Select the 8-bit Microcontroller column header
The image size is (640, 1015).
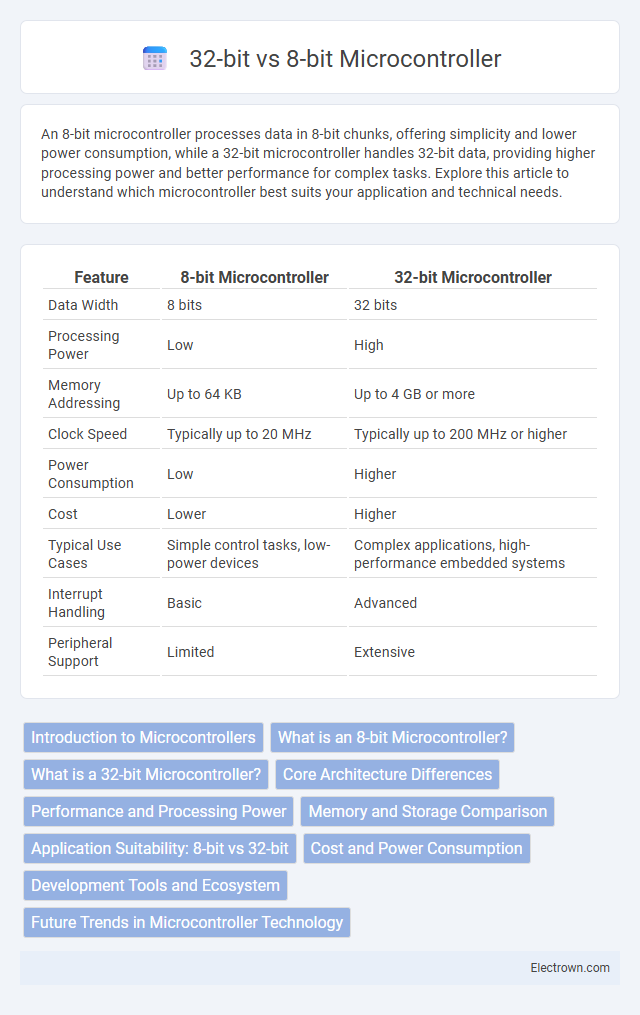coord(254,277)
